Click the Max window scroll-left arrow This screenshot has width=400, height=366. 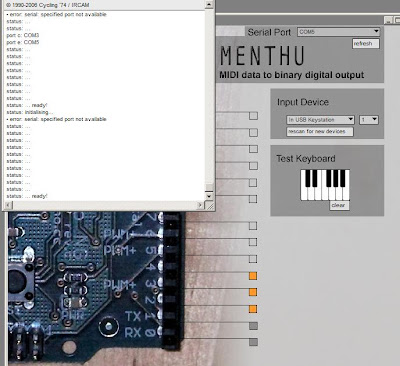[9, 205]
